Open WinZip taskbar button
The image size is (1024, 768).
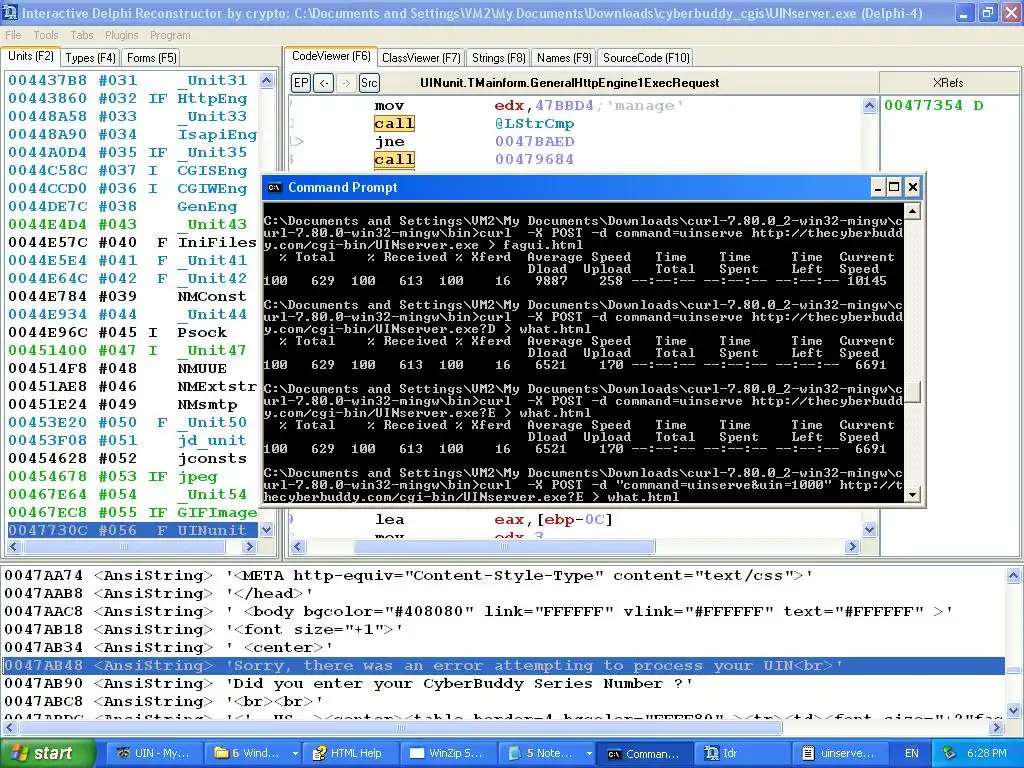[x=447, y=753]
